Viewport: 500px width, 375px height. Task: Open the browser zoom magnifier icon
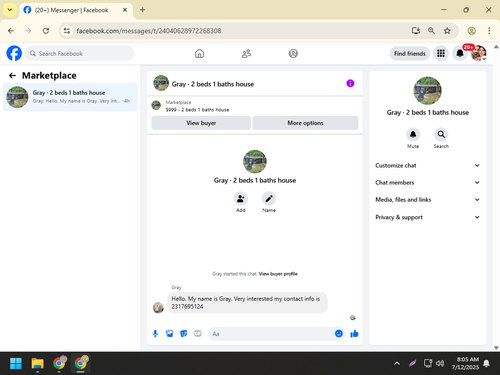(x=431, y=31)
